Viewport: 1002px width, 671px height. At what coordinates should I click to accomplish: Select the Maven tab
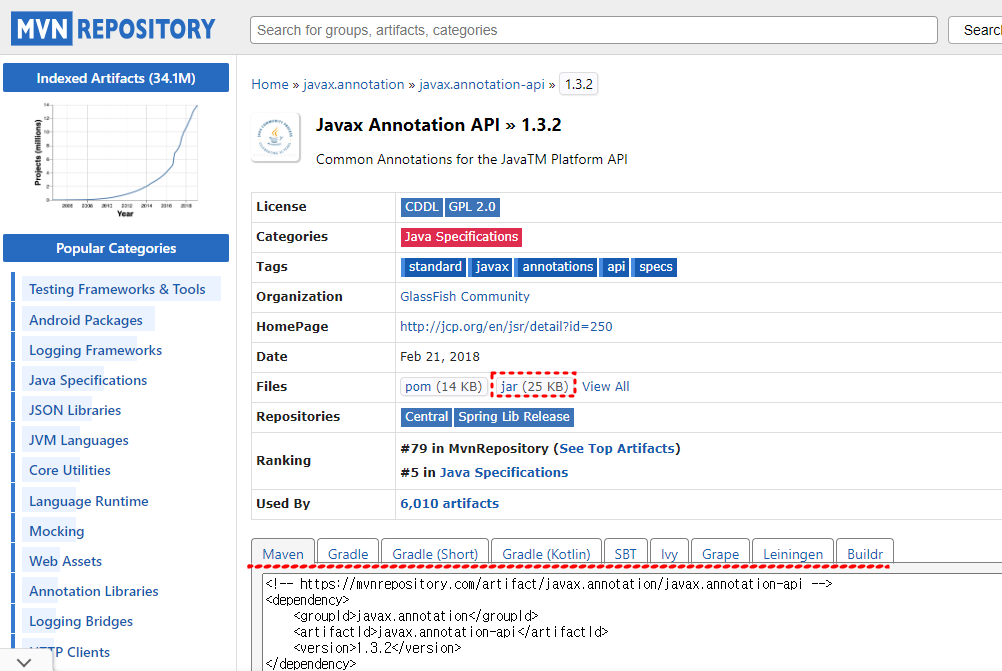(x=282, y=553)
